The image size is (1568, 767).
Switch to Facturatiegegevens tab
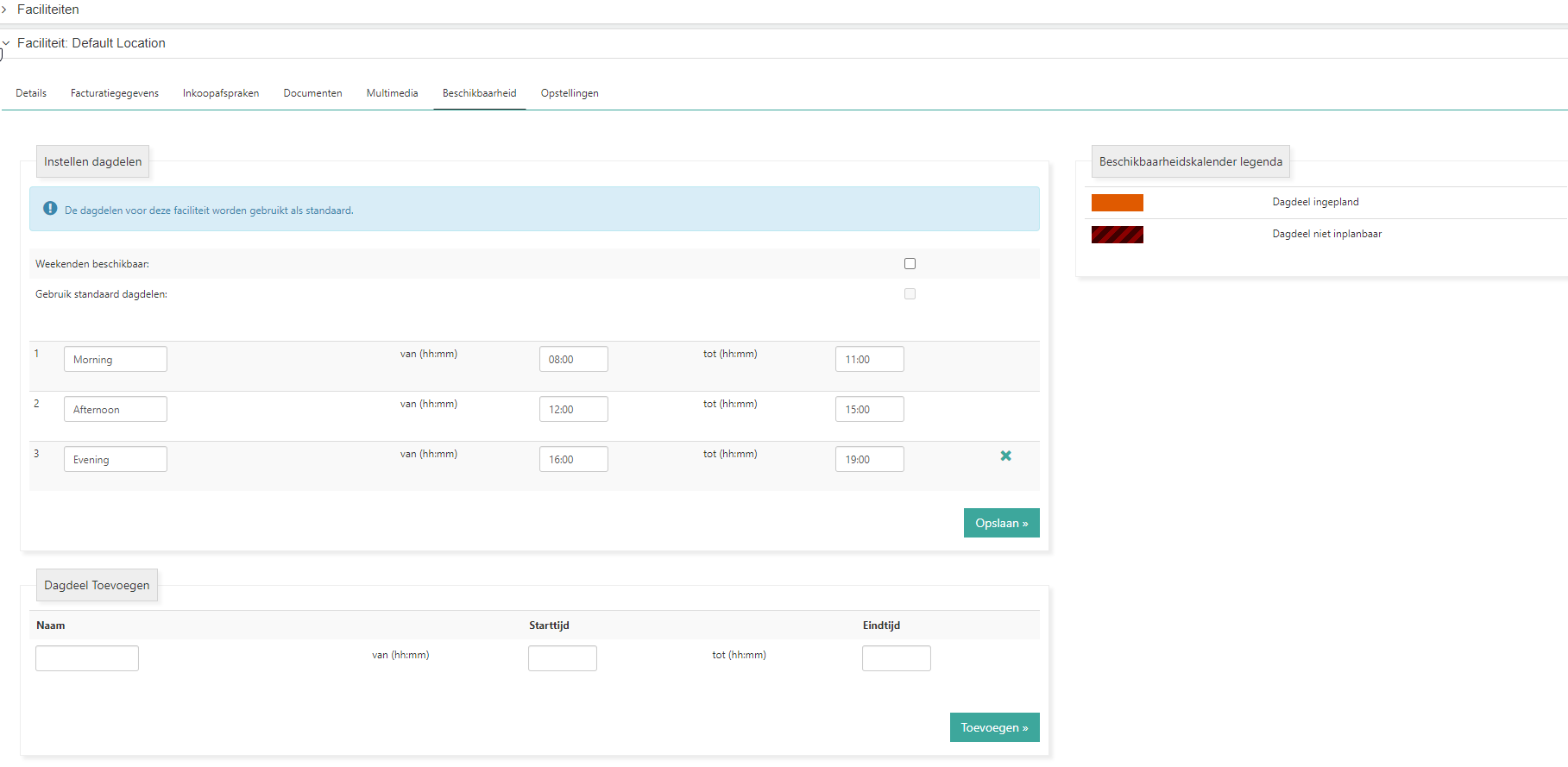point(115,93)
